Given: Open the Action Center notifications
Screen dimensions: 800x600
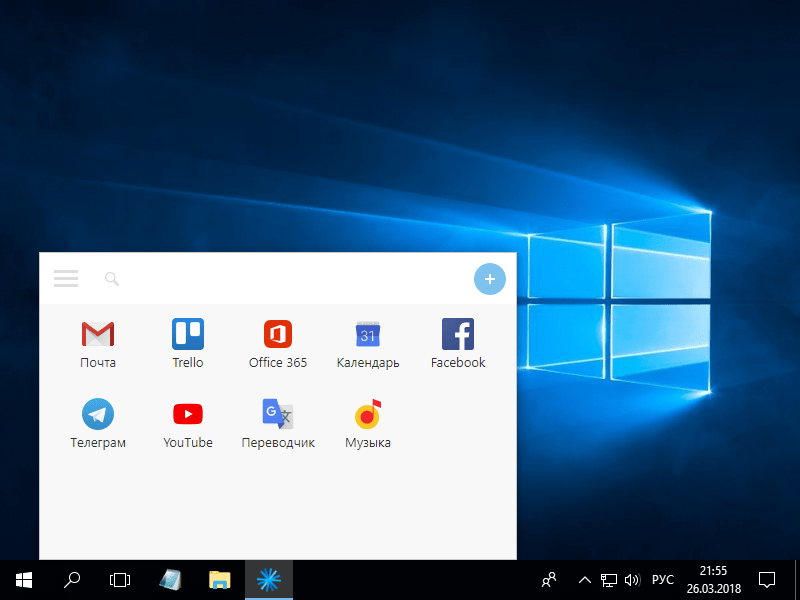Looking at the screenshot, I should [767, 579].
